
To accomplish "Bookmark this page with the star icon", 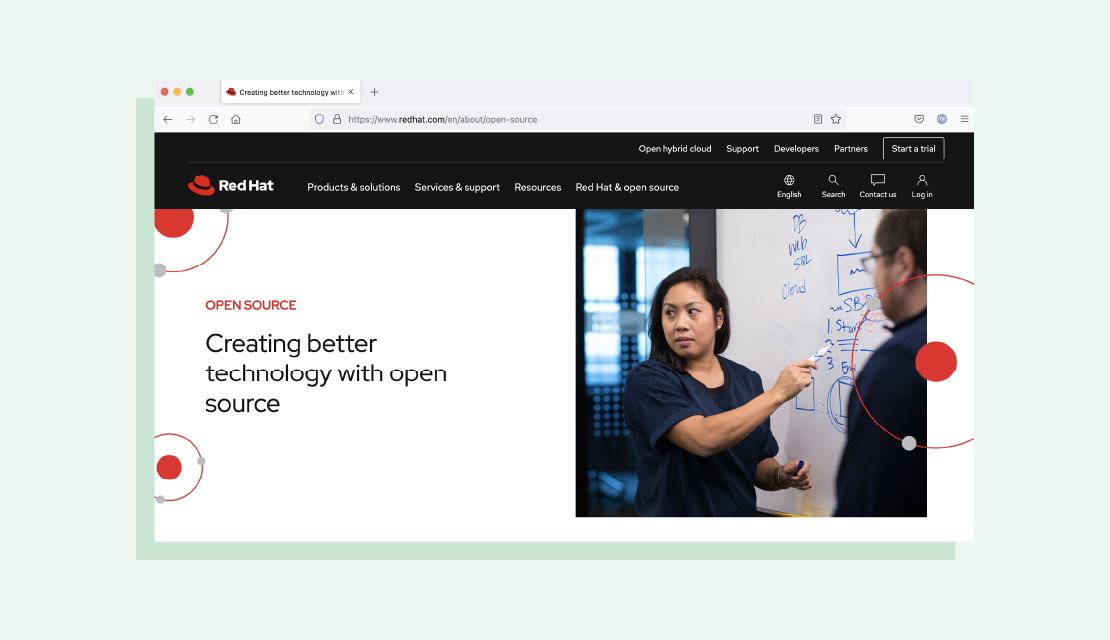I will pyautogui.click(x=836, y=119).
